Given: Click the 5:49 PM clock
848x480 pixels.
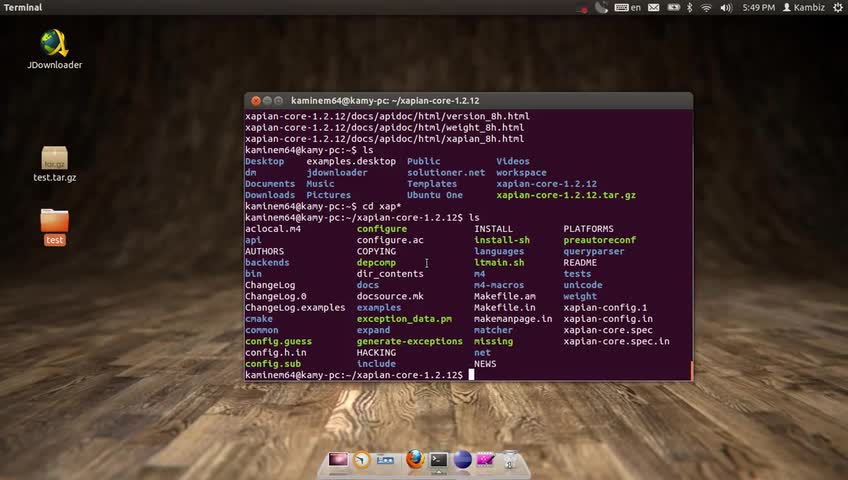Looking at the screenshot, I should 759,8.
